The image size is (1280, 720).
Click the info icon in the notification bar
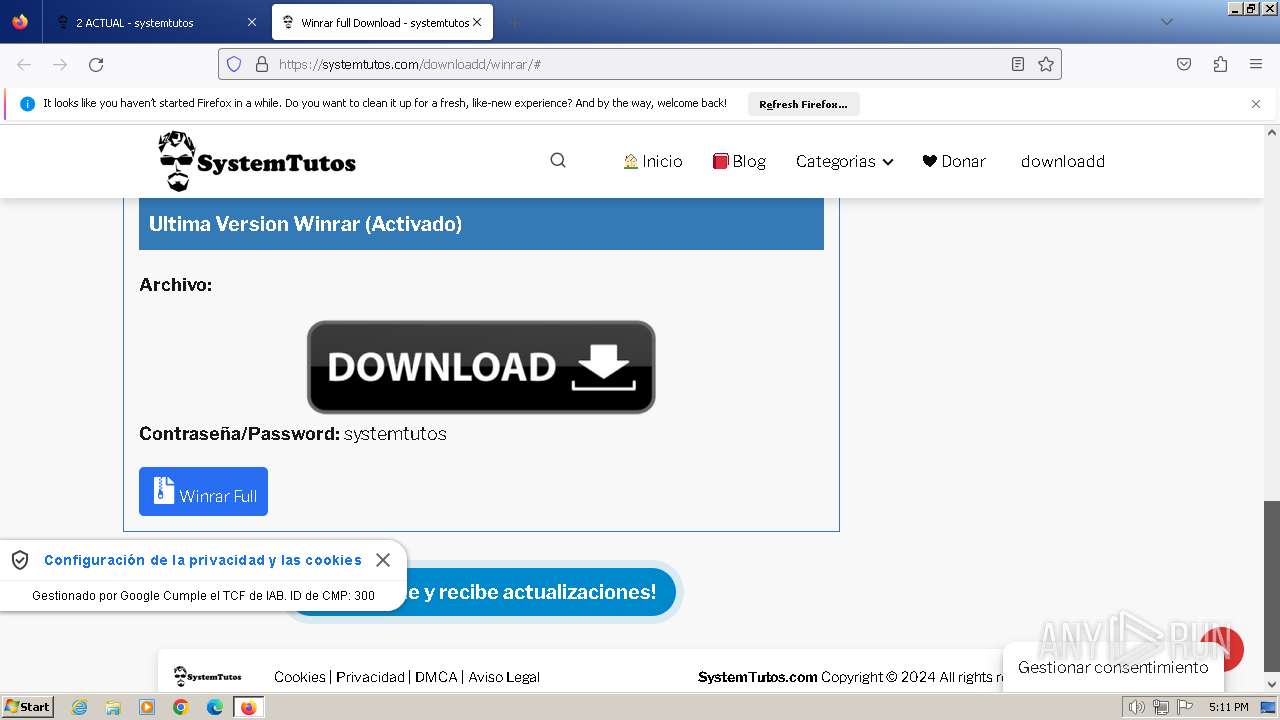[x=27, y=104]
